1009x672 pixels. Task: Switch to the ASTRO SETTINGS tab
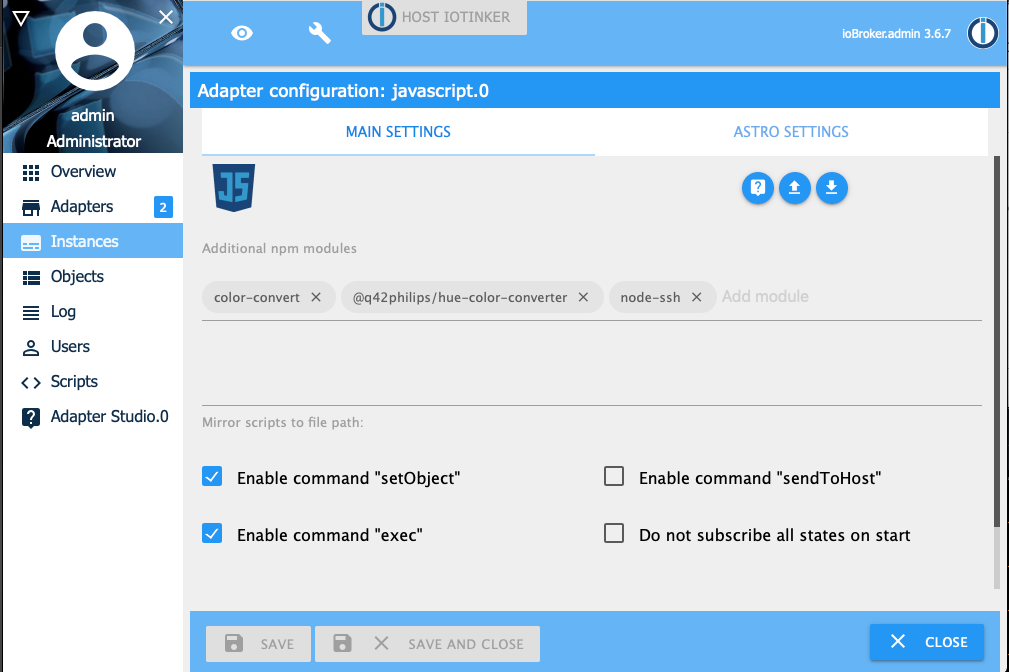pyautogui.click(x=791, y=132)
